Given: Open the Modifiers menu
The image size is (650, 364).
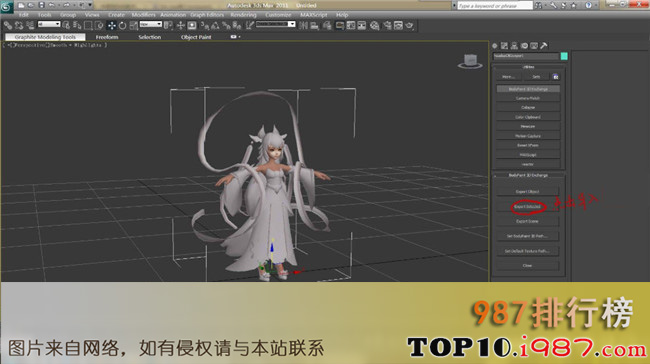Looking at the screenshot, I should (x=143, y=15).
